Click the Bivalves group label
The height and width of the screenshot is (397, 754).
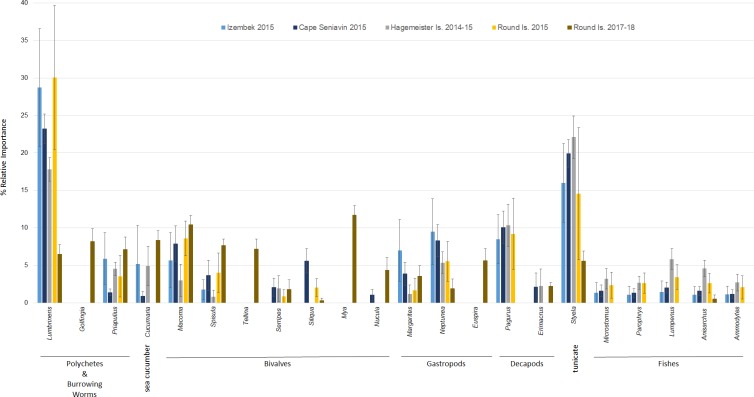pos(277,364)
